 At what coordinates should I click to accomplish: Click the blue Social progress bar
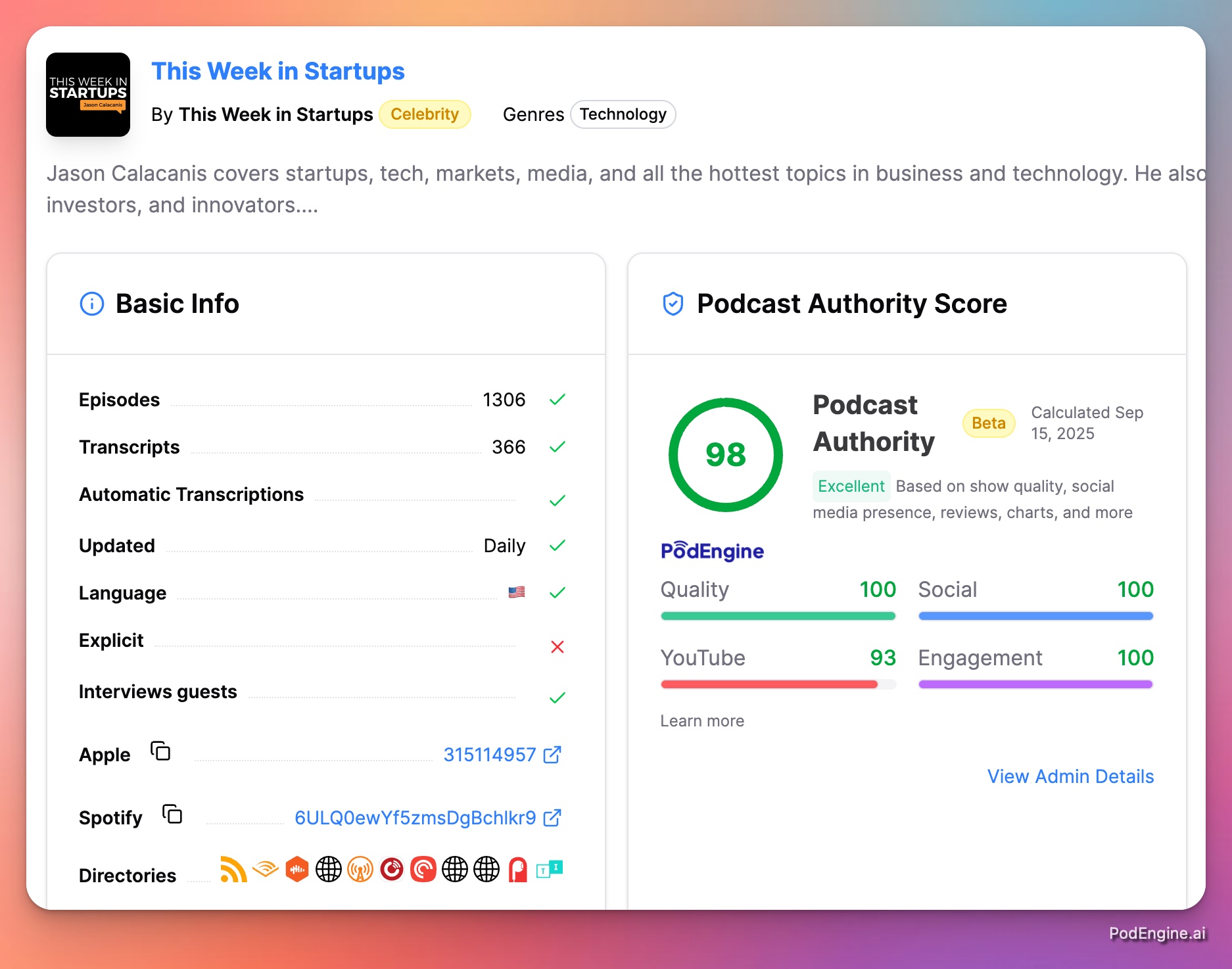(x=1036, y=616)
